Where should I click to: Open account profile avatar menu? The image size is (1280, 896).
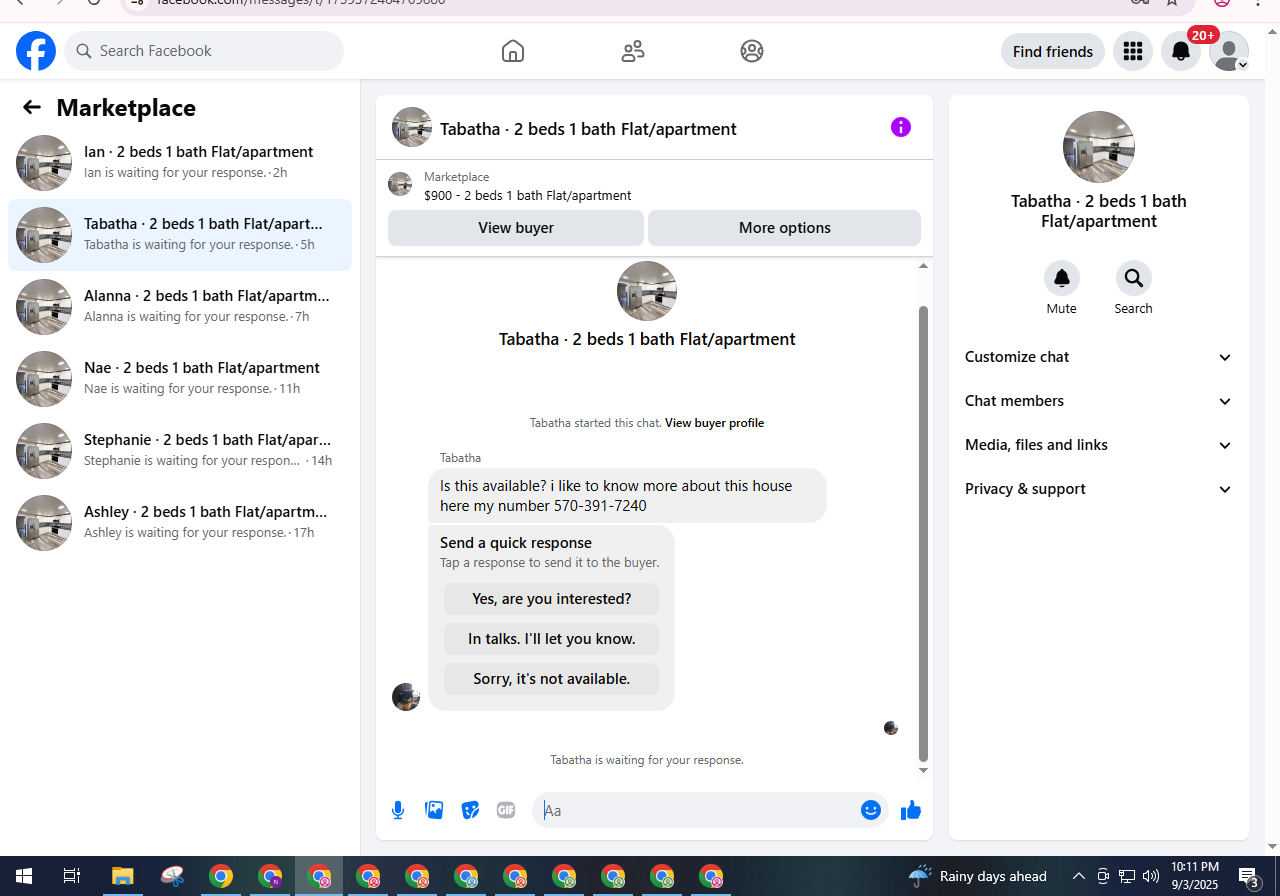point(1229,51)
